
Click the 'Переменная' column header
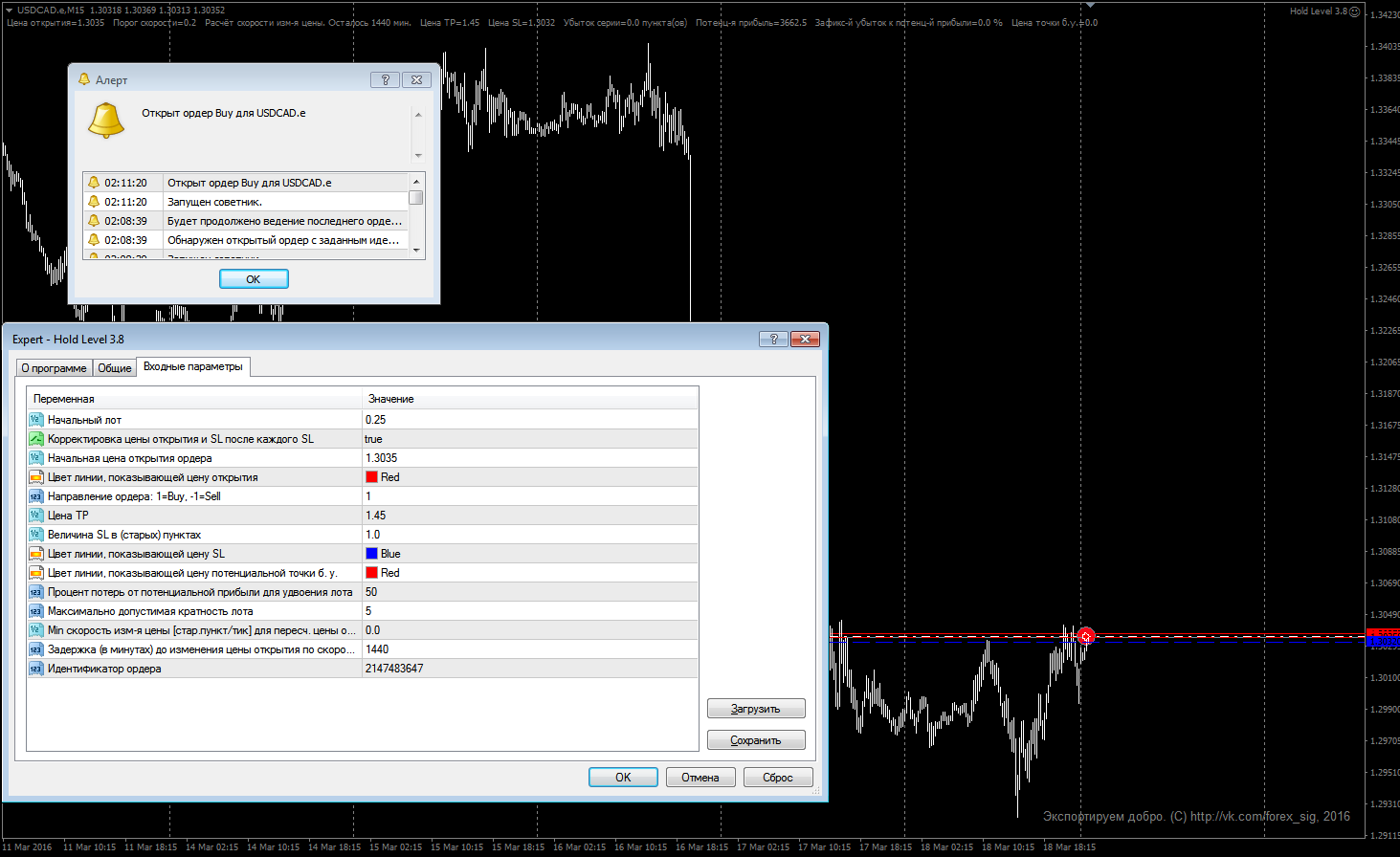click(194, 398)
